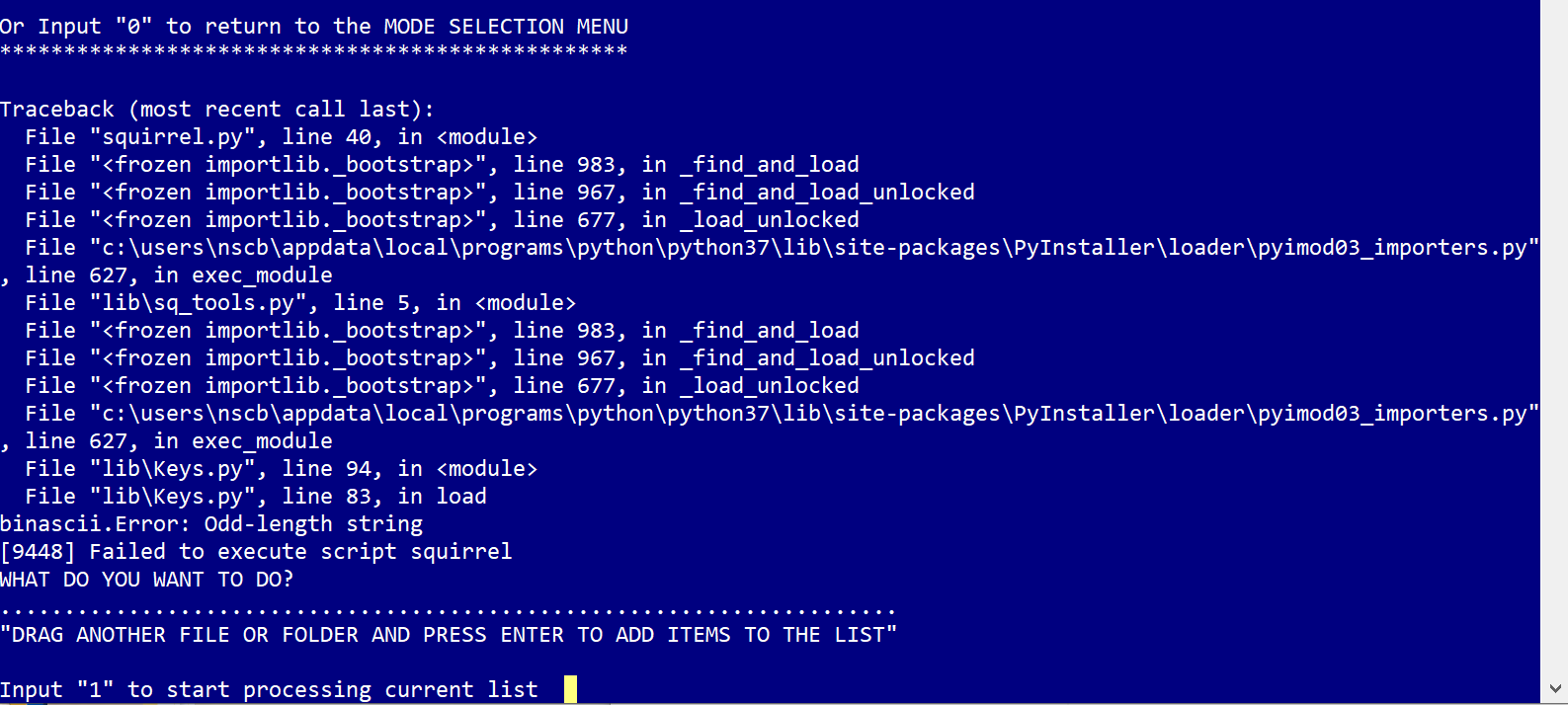1568x705 pixels.
Task: Click the 'DRAG ANOTHER FILE OR FOLDER' instruction line
Action: pyautogui.click(x=449, y=634)
